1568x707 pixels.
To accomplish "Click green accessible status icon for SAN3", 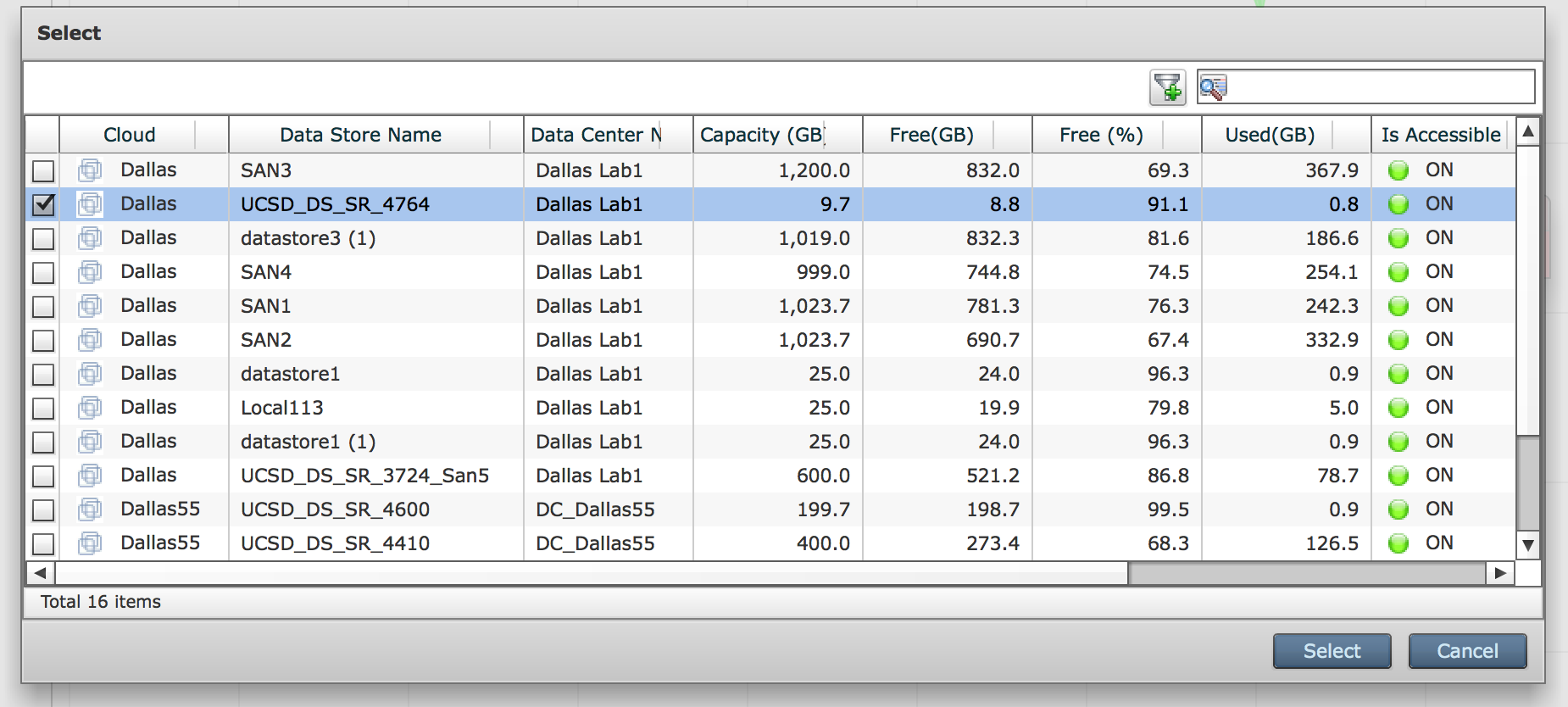I will coord(1398,170).
